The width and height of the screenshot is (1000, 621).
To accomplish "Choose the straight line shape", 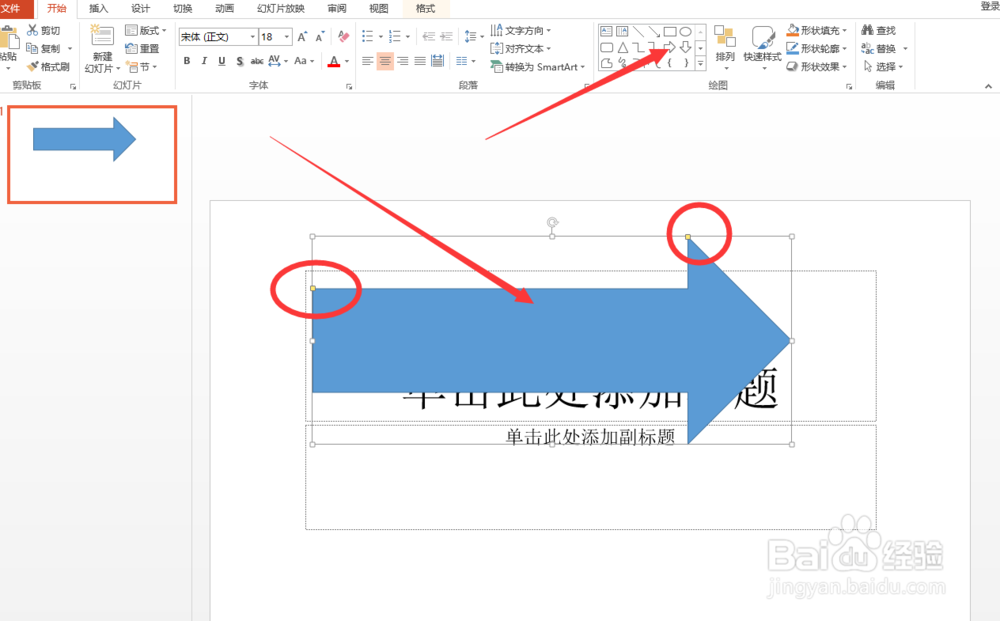I will 638,31.
